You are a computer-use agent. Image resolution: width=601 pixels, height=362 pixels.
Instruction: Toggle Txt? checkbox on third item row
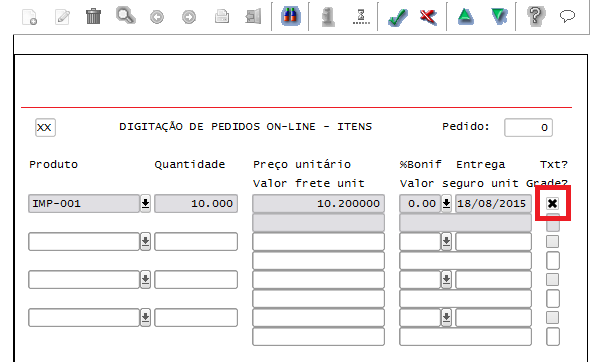pyautogui.click(x=552, y=280)
